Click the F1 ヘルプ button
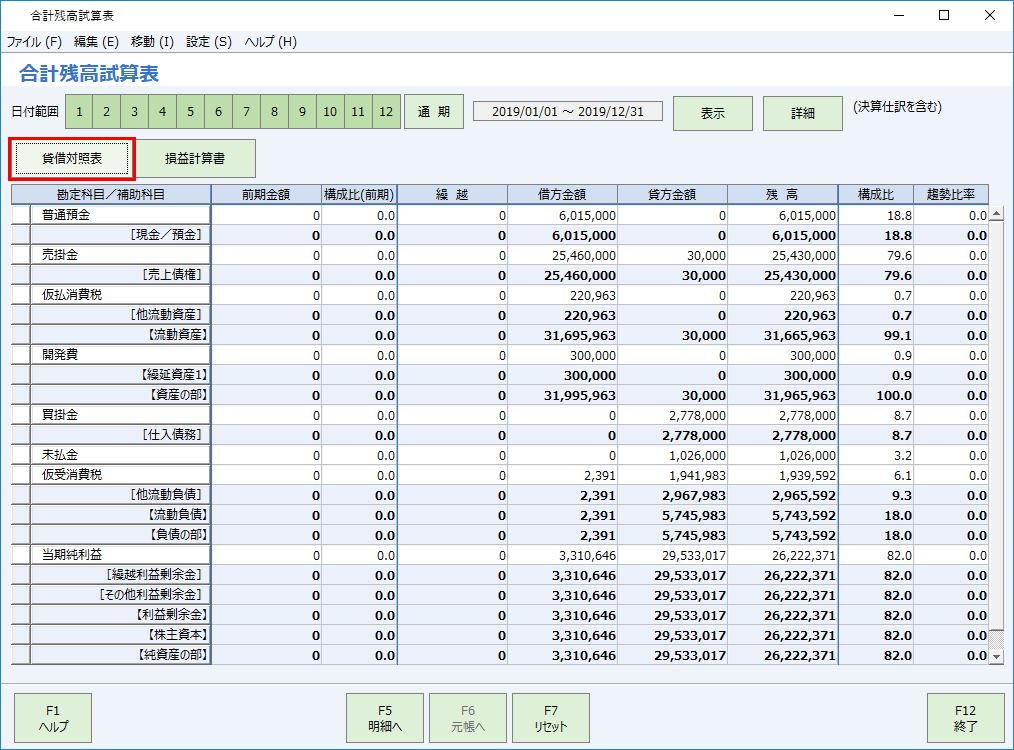The image size is (1014, 750). click(51, 718)
